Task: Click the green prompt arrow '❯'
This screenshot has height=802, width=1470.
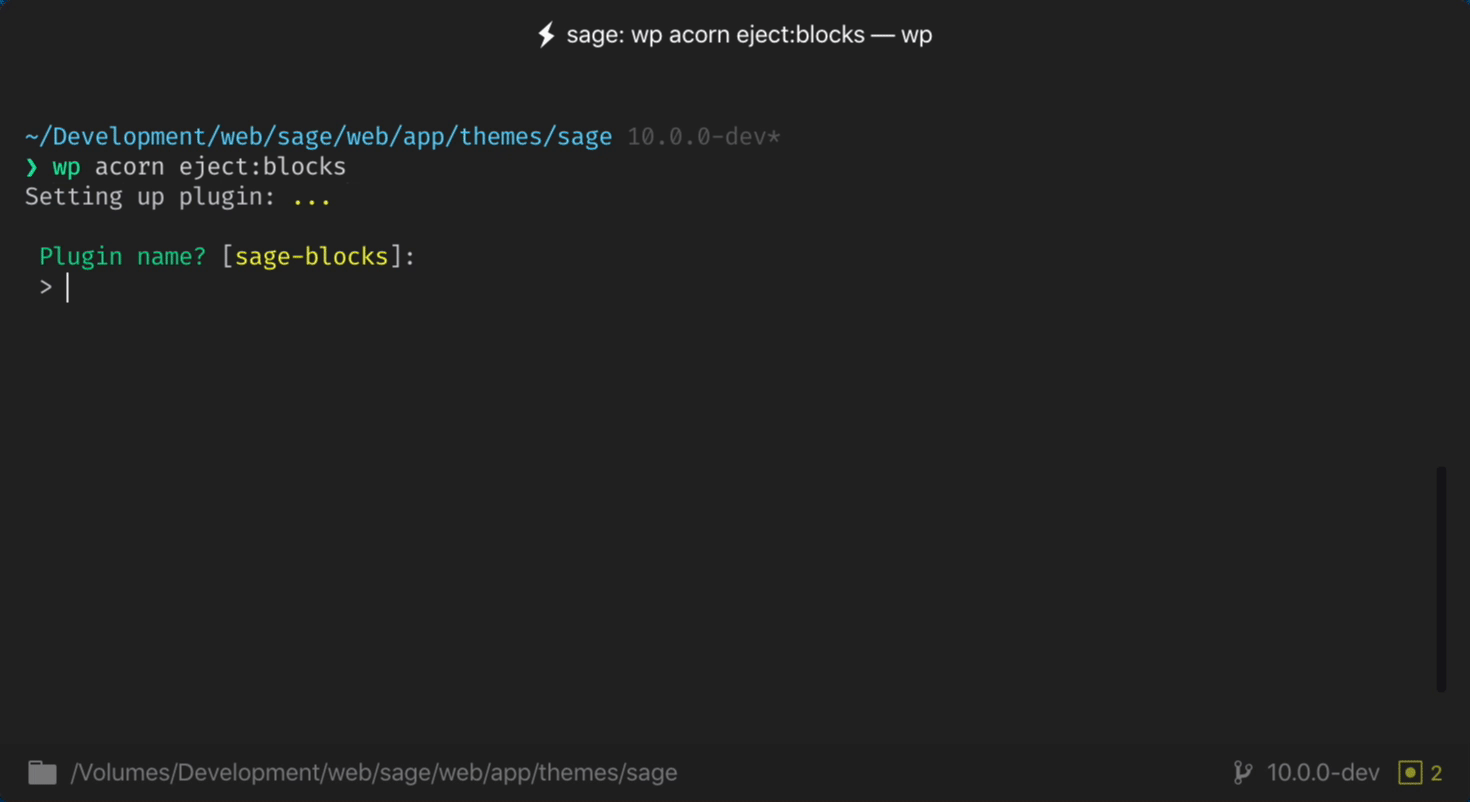Action: click(31, 167)
